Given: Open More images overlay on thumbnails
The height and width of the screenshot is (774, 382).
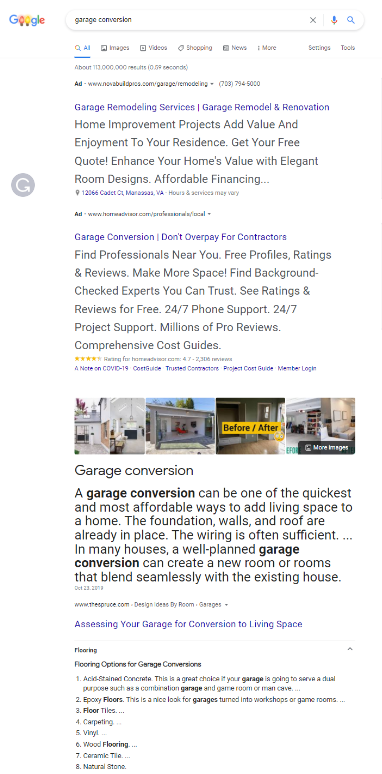Looking at the screenshot, I should (x=327, y=448).
